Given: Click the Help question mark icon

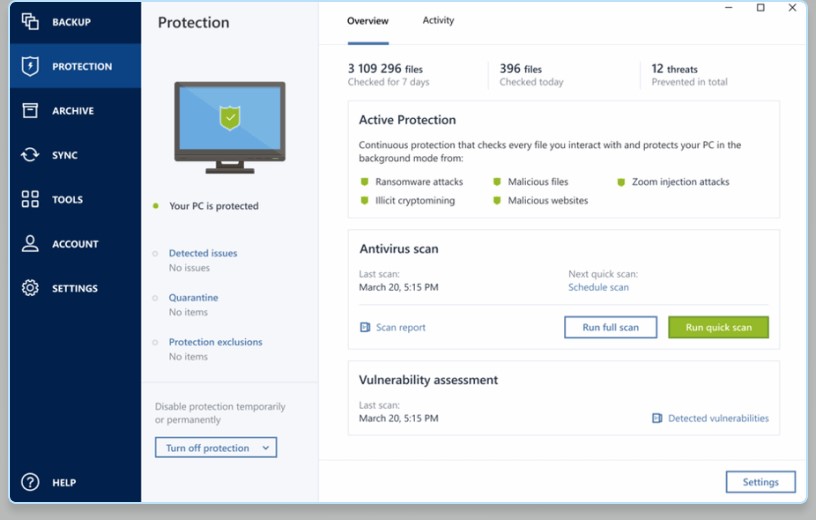Looking at the screenshot, I should tap(30, 482).
